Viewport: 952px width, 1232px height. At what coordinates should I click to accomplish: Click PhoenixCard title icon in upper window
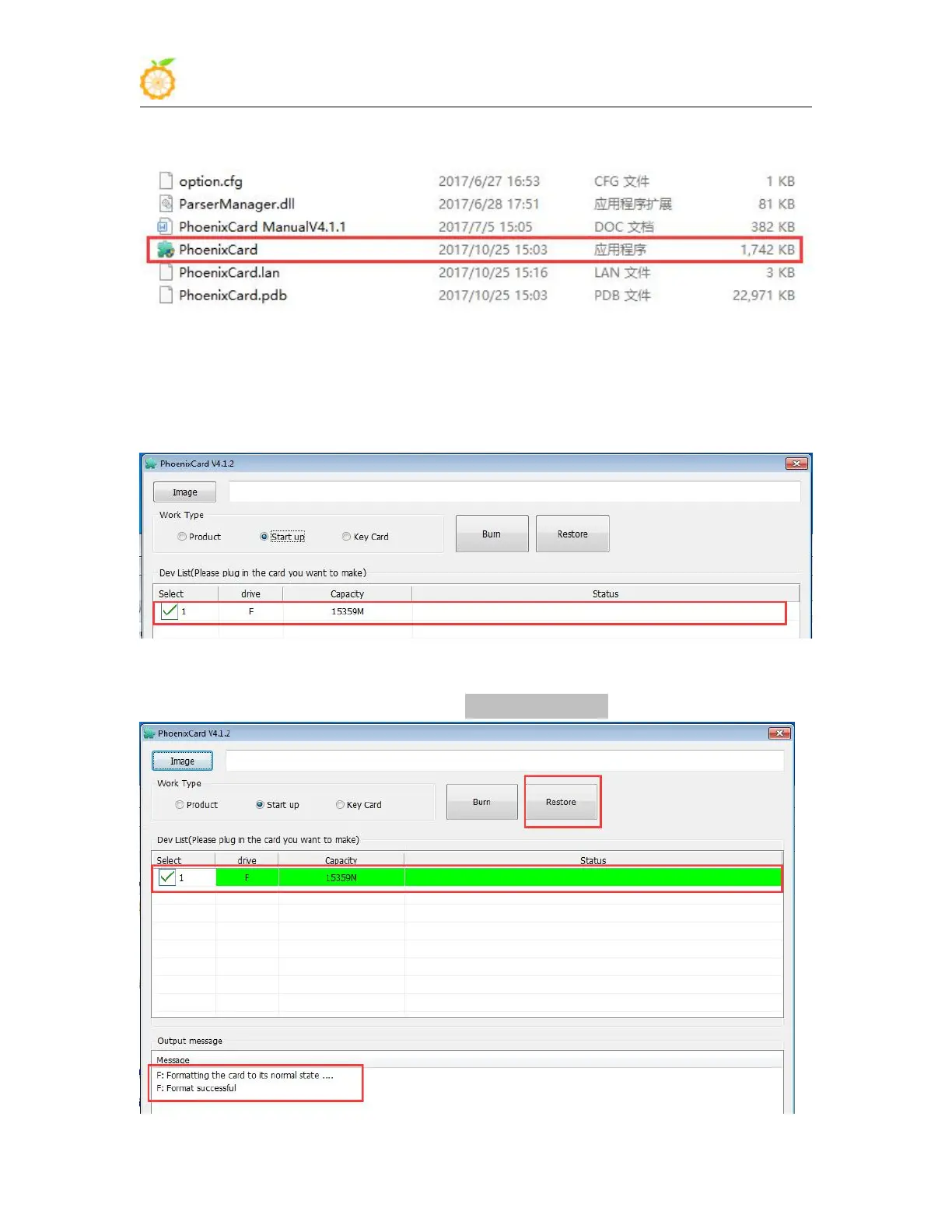pyautogui.click(x=151, y=464)
